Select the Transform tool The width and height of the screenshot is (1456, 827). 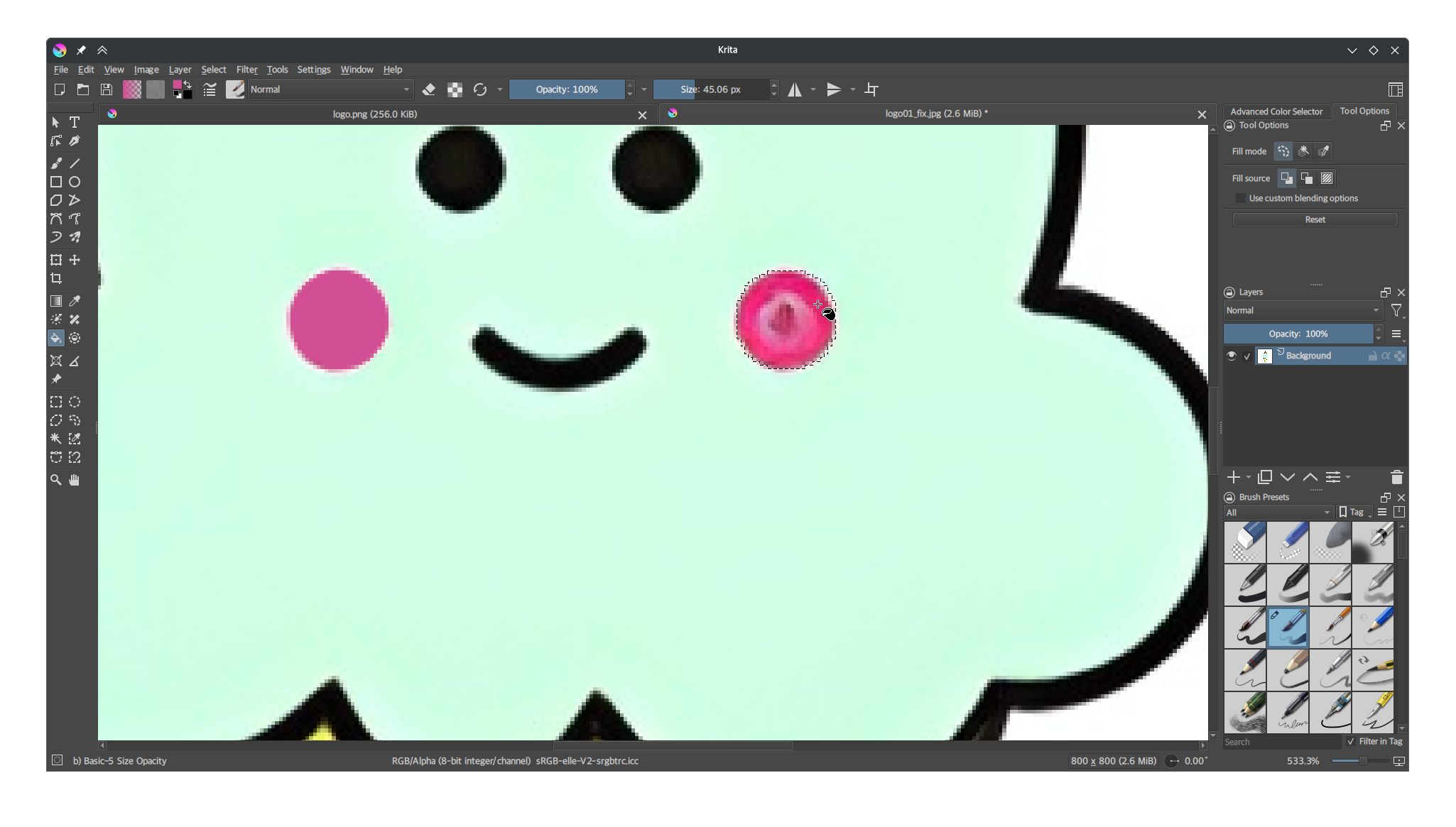pos(56,260)
